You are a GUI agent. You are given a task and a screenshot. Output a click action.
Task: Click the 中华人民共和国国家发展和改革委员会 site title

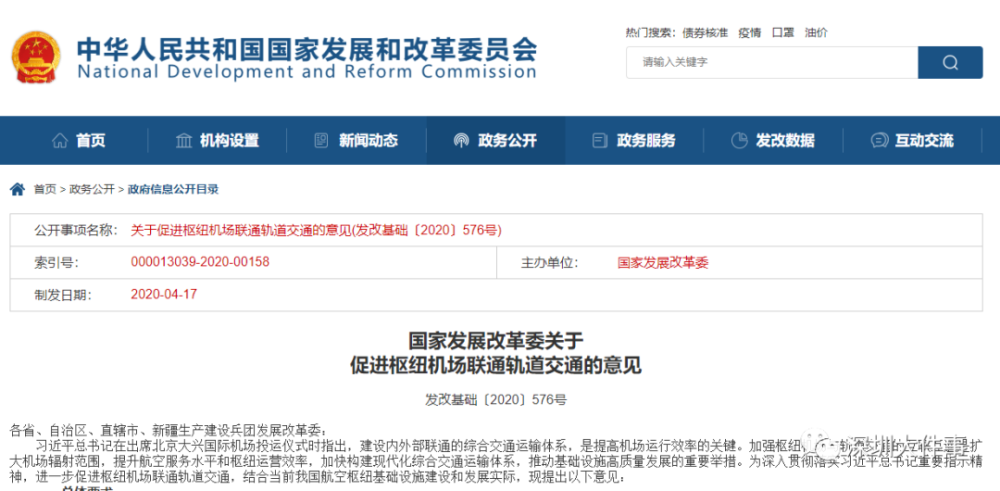pyautogui.click(x=307, y=50)
